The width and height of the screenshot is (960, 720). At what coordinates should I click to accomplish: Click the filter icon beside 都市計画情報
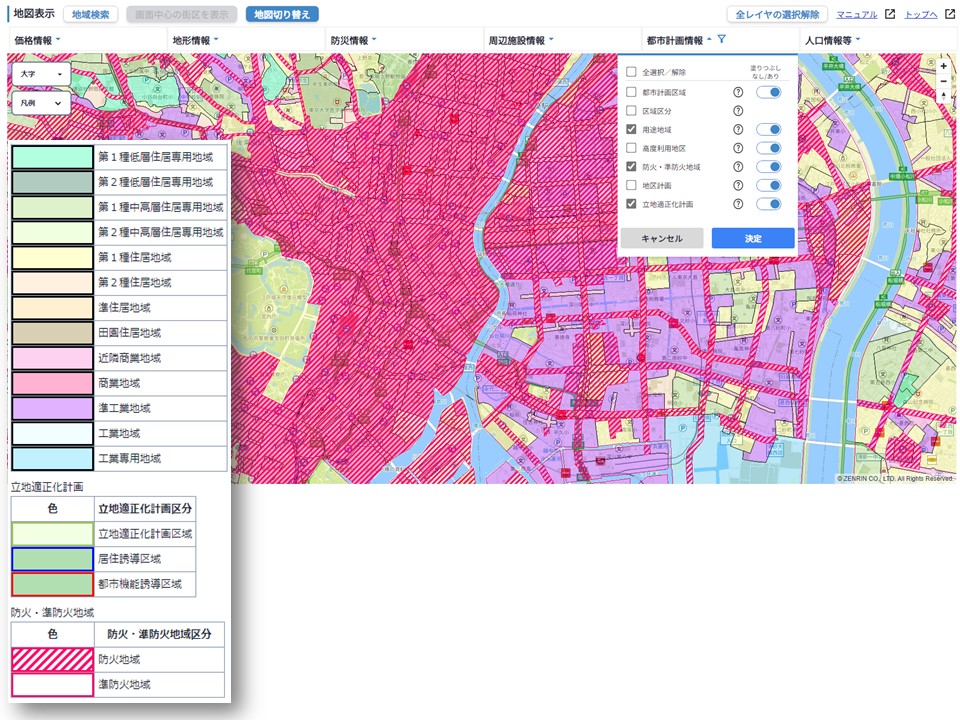(722, 40)
